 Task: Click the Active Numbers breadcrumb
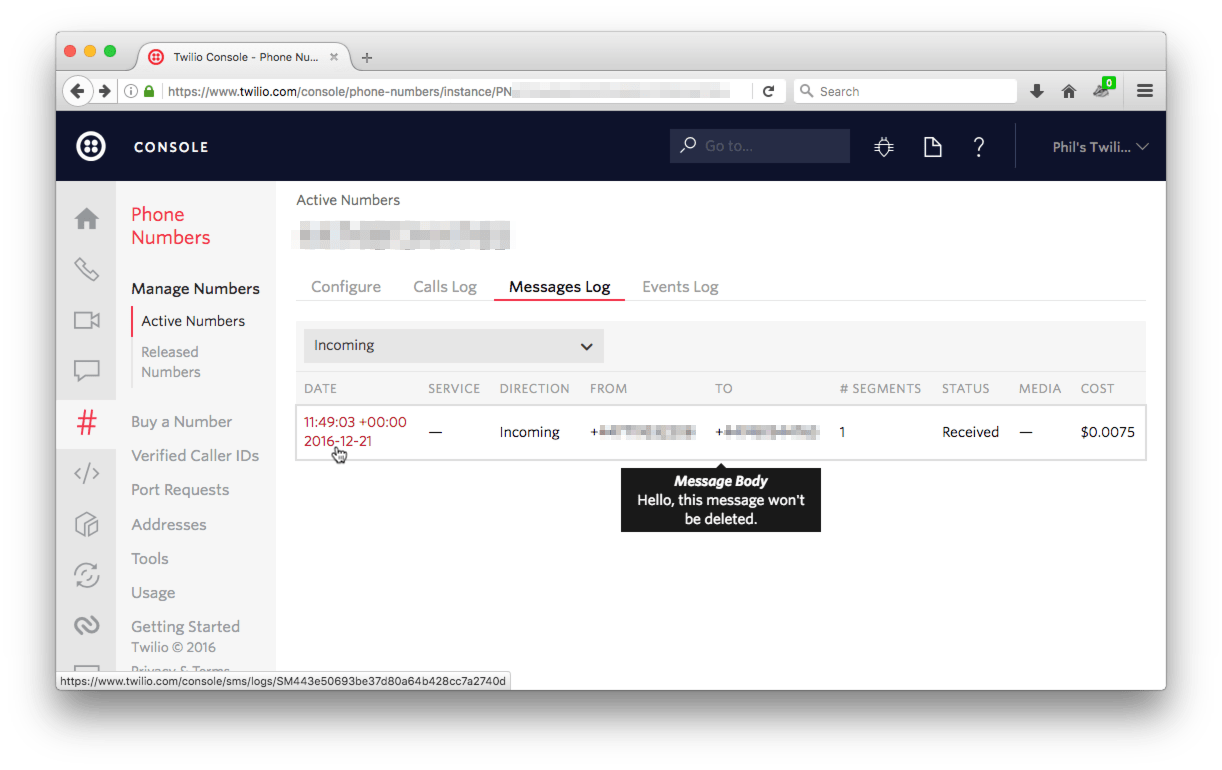click(x=348, y=200)
